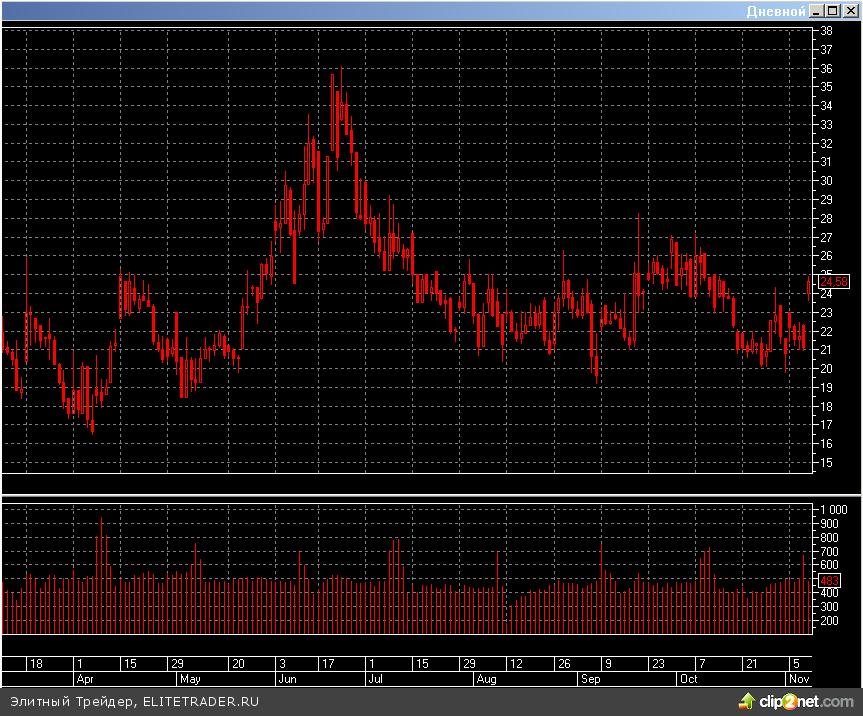
Task: Click the 30 level on price scale
Action: click(827, 181)
